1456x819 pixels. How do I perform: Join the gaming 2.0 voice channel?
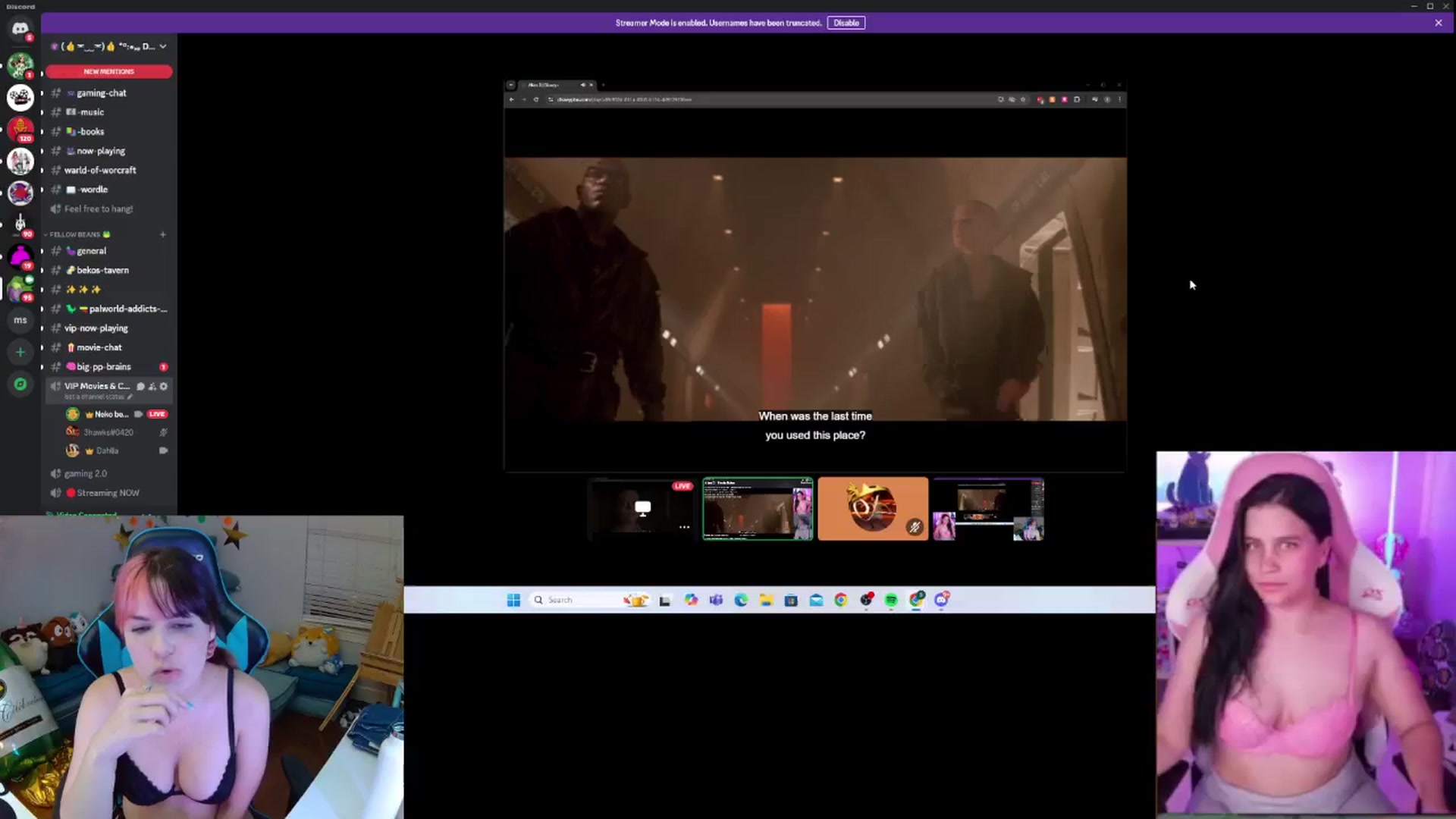[x=109, y=473]
